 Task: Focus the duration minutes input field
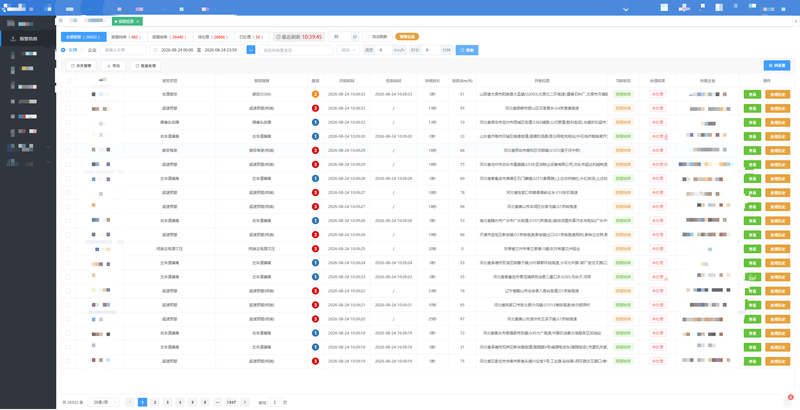click(x=431, y=50)
